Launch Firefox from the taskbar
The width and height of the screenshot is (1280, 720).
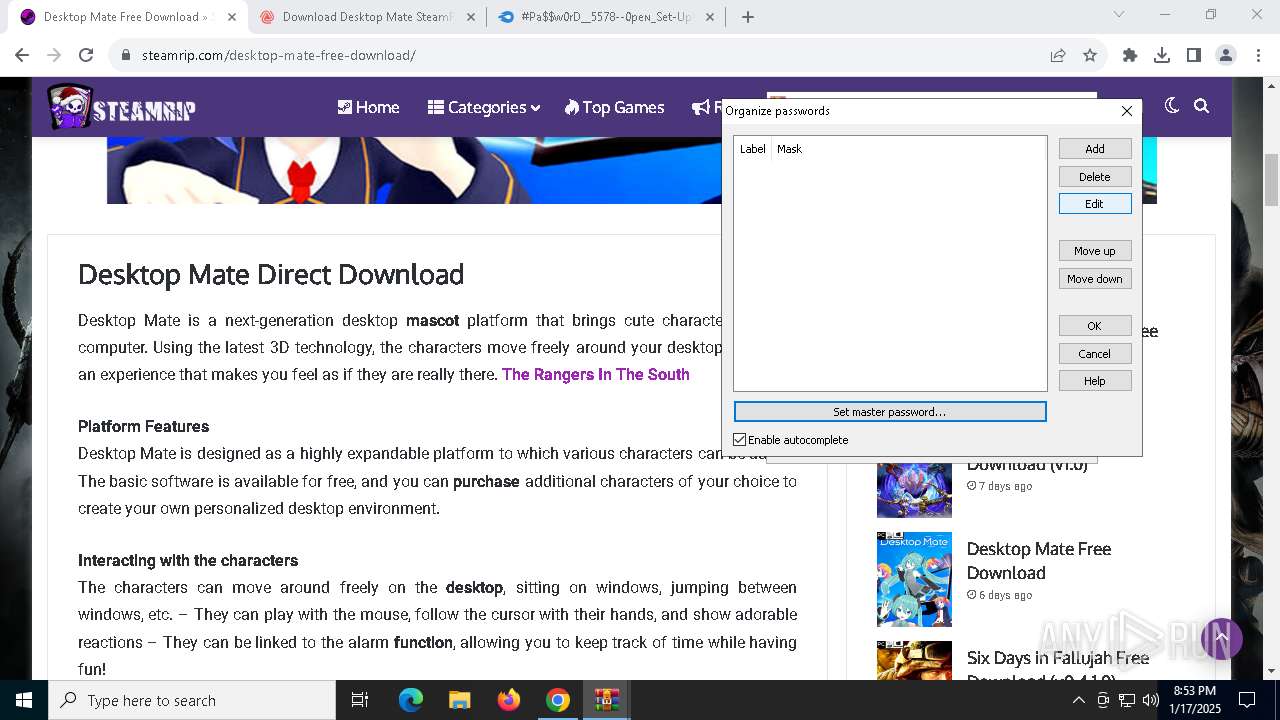[509, 700]
